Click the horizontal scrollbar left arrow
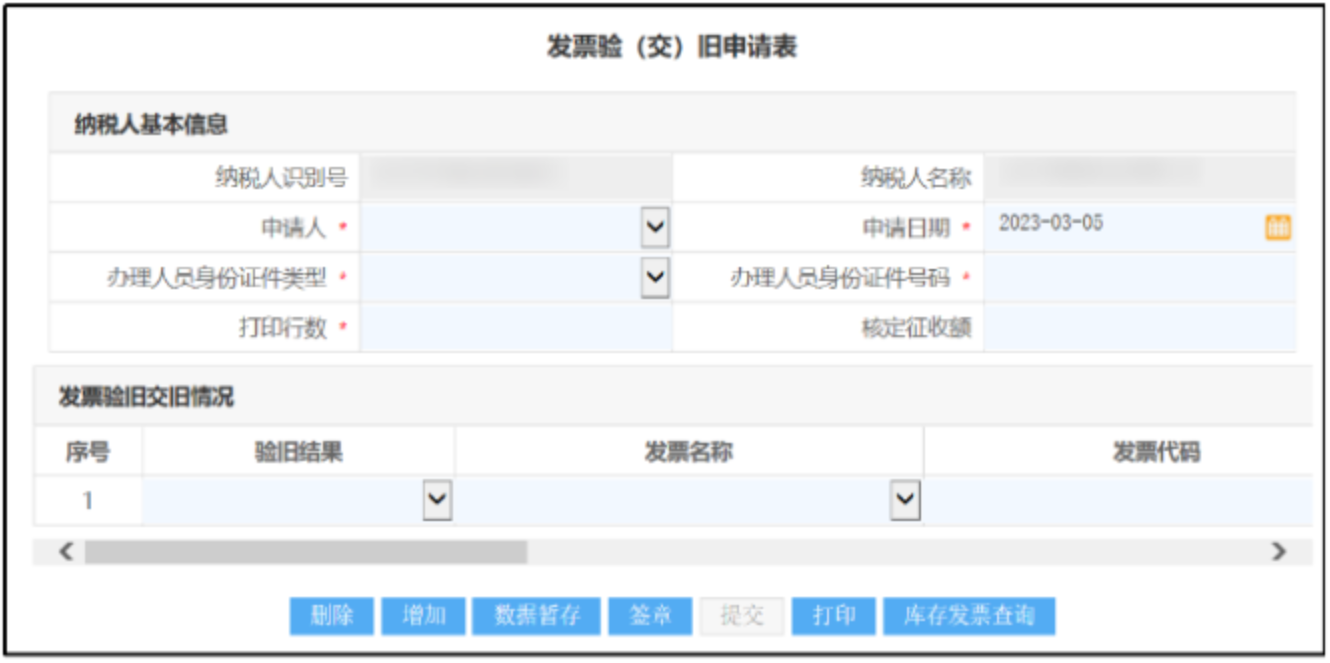Viewport: 1330px width, 663px height. click(x=66, y=551)
